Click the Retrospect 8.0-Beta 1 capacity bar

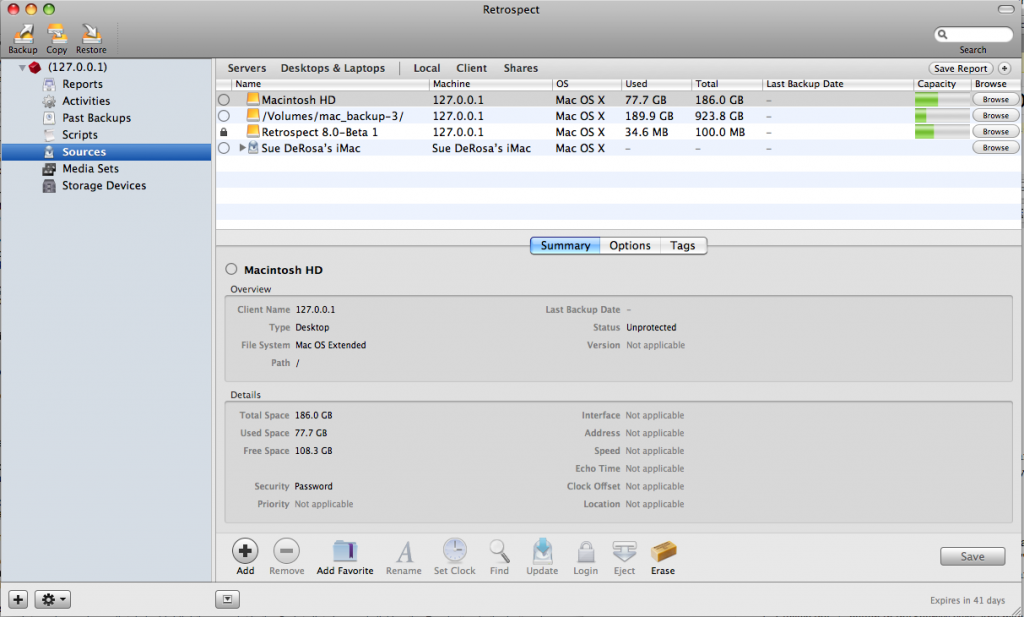tap(942, 132)
